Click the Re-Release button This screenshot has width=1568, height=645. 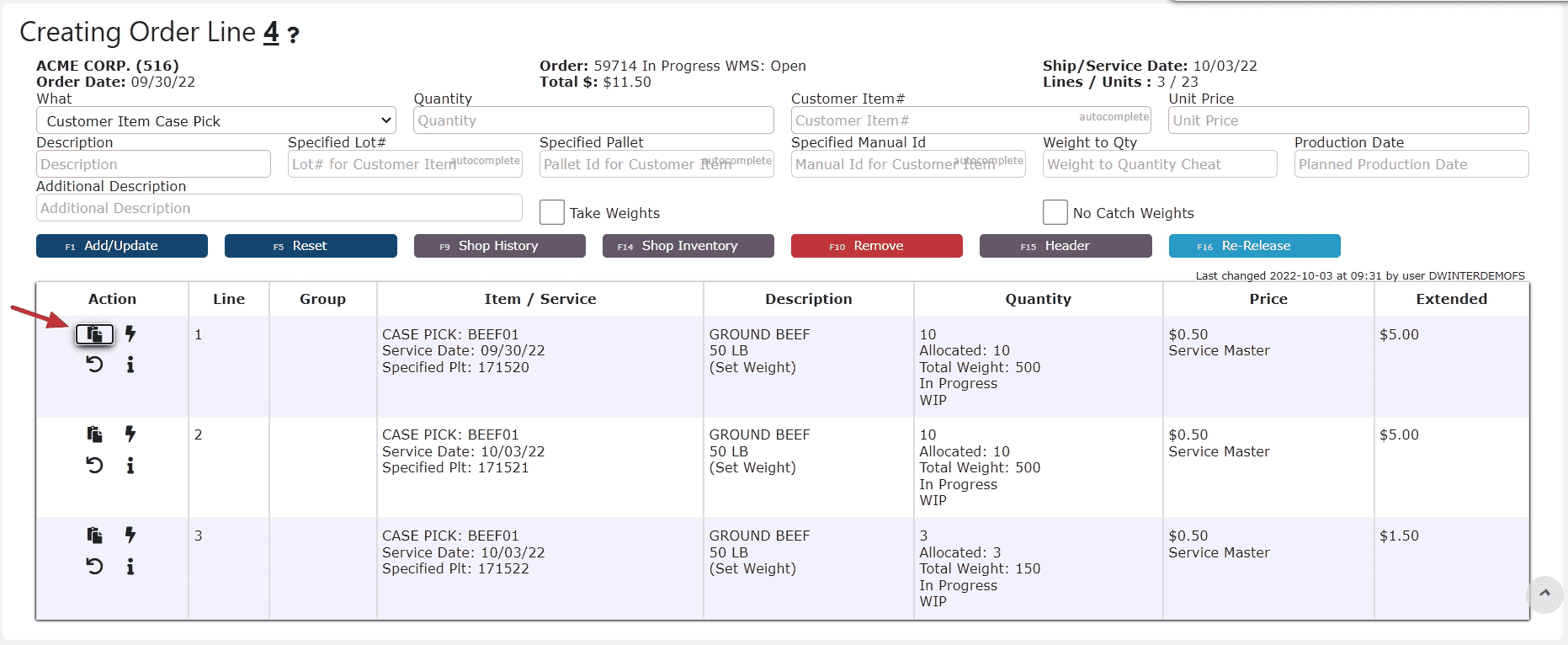[x=1255, y=246]
